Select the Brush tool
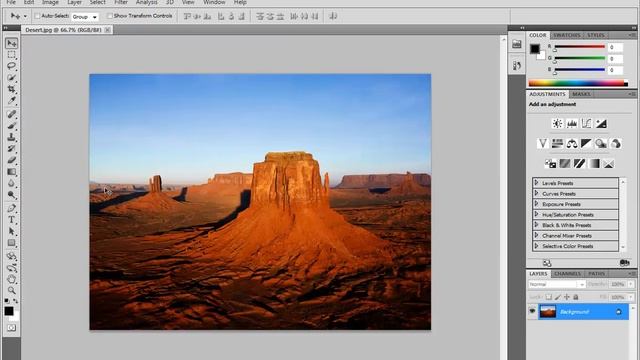Screen dimensions: 640x360 point(11,126)
